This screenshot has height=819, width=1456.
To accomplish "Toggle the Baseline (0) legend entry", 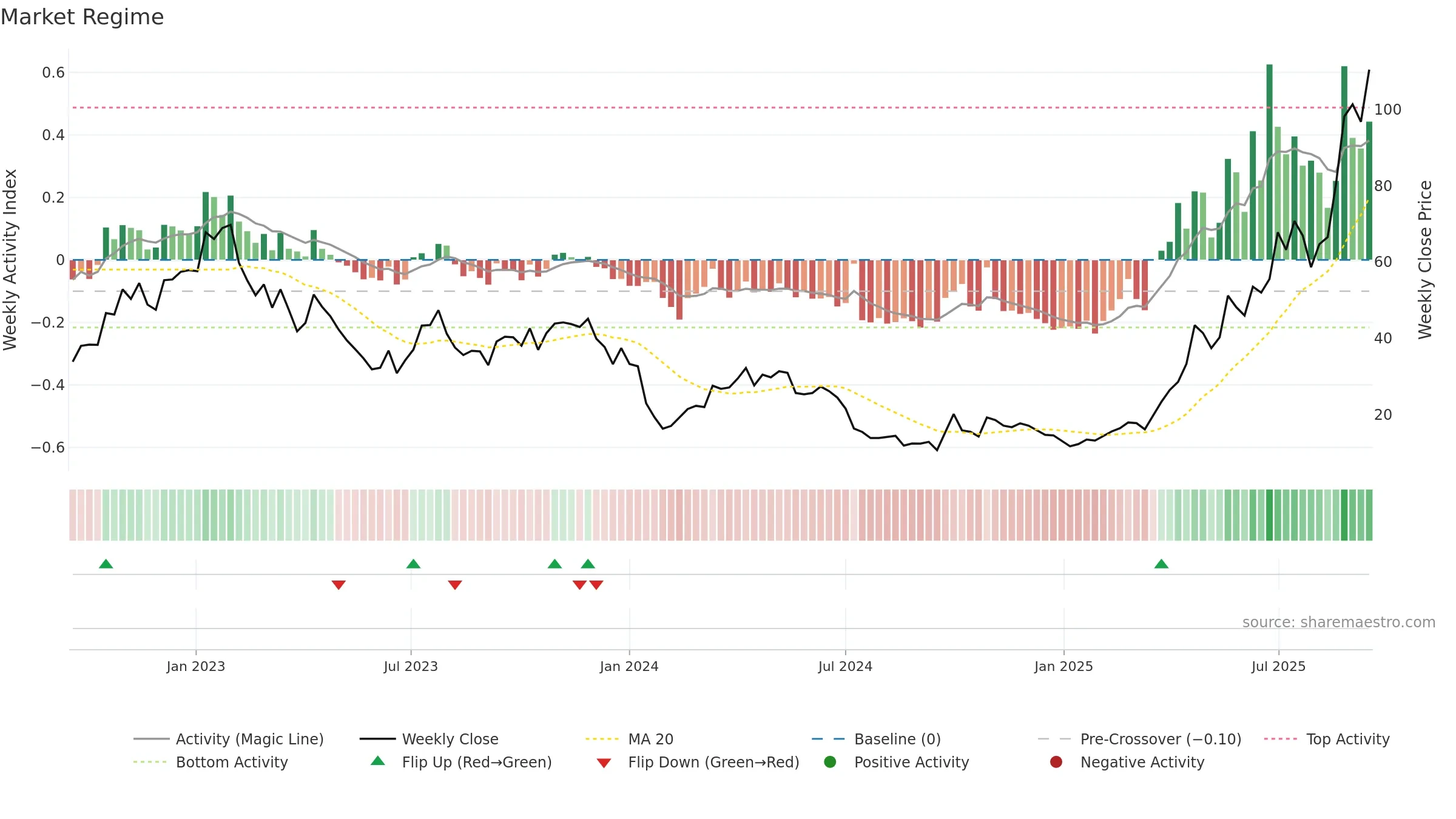I will [876, 739].
